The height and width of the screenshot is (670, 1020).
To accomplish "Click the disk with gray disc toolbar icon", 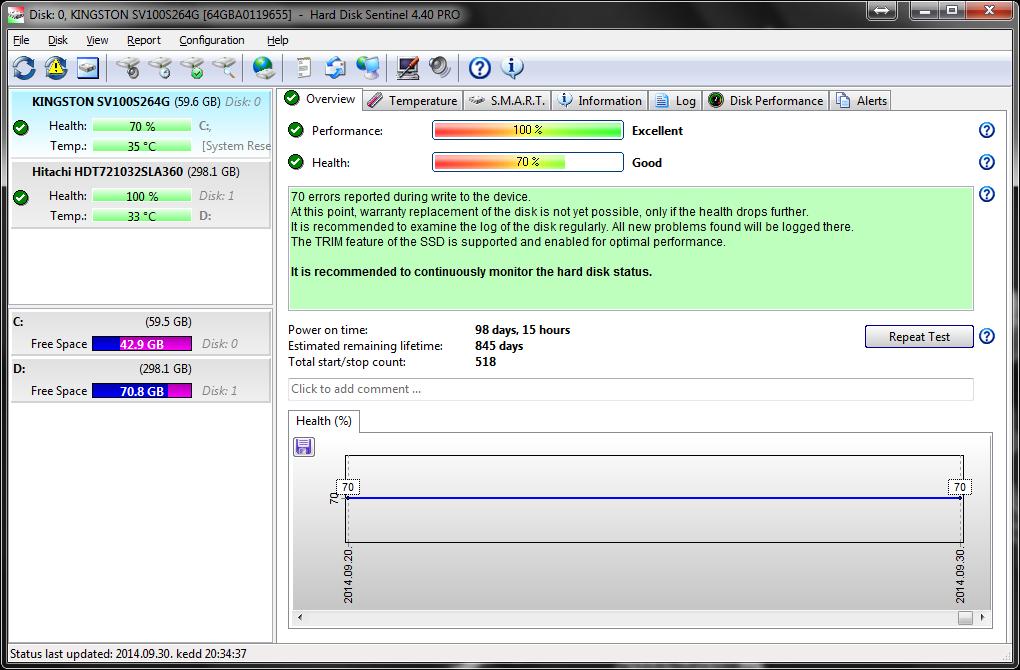I will tap(128, 68).
